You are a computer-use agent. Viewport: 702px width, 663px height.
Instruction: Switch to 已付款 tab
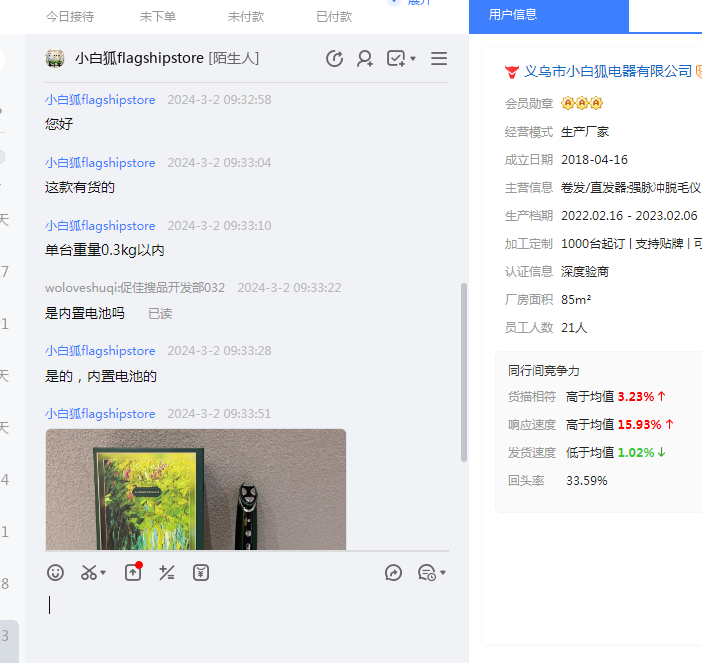334,17
